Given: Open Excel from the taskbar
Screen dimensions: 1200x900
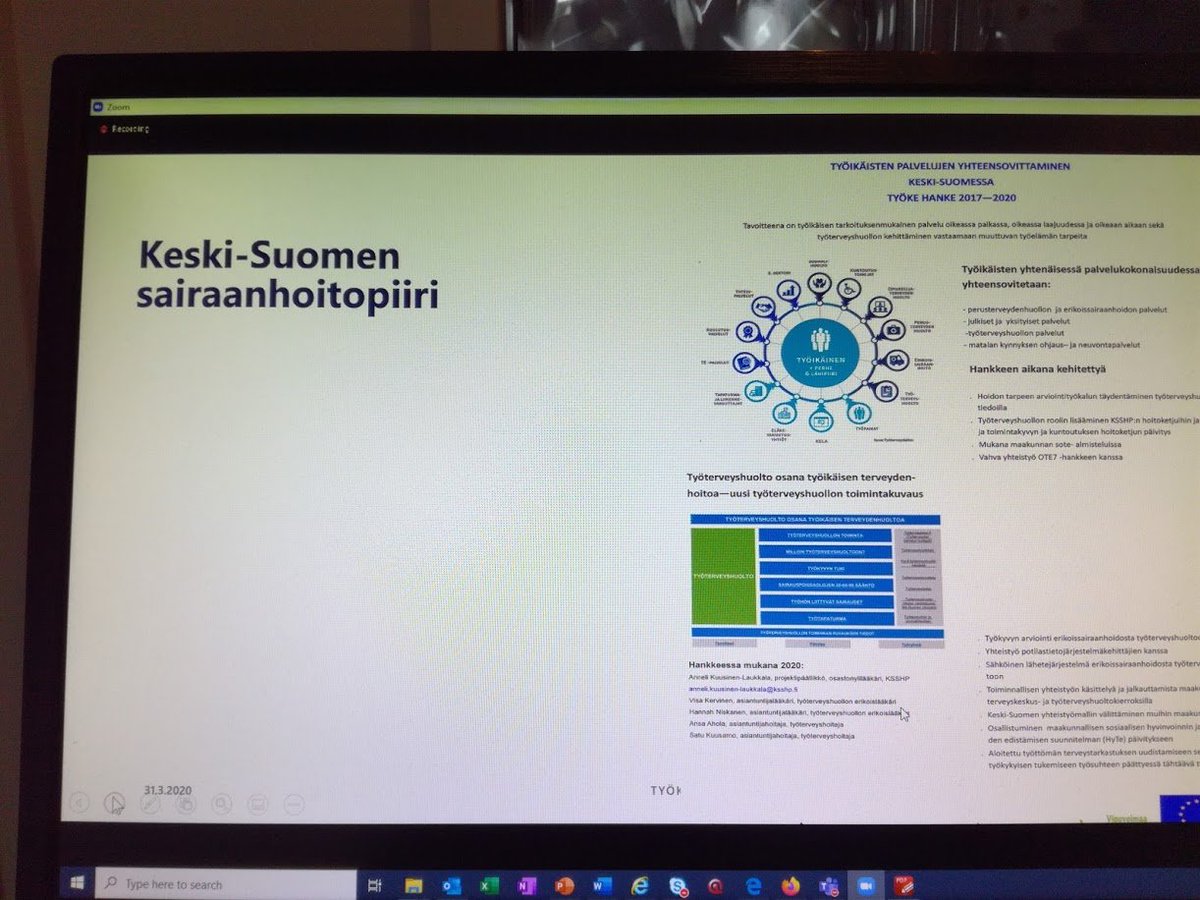Looking at the screenshot, I should pos(489,885).
